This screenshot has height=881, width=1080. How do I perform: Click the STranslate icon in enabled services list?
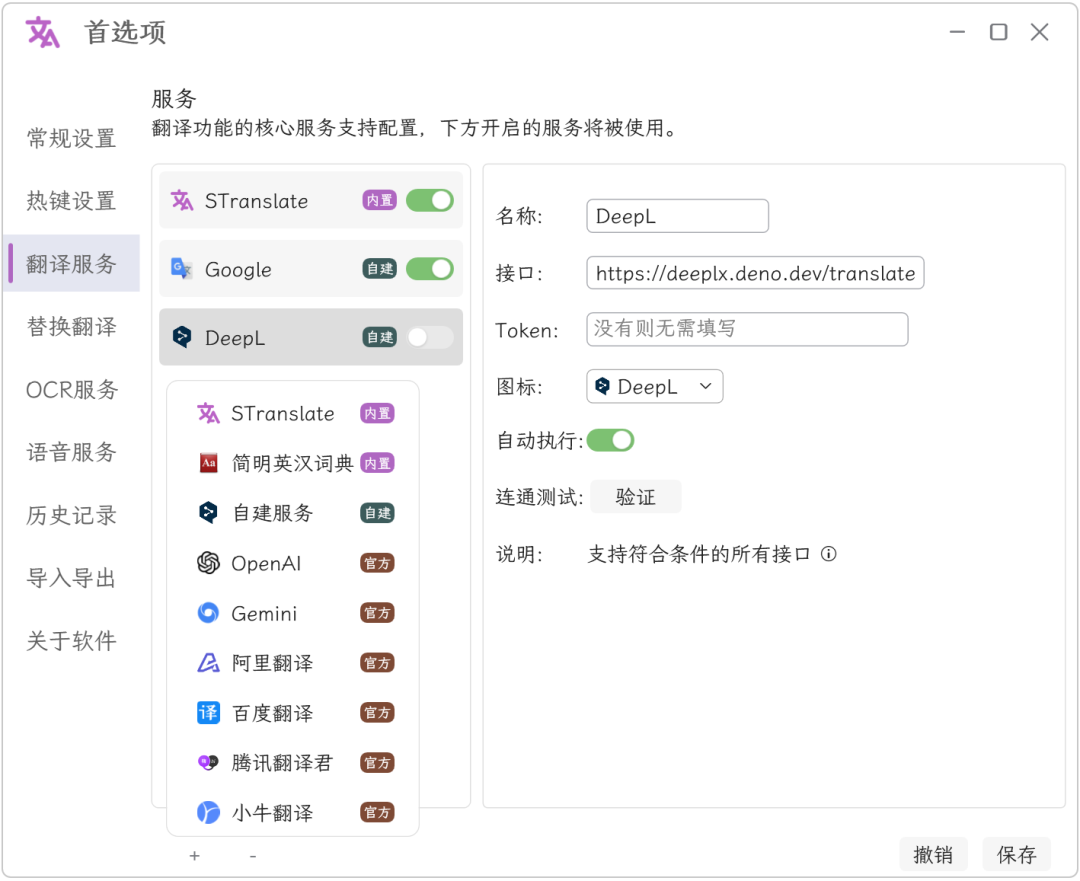182,200
